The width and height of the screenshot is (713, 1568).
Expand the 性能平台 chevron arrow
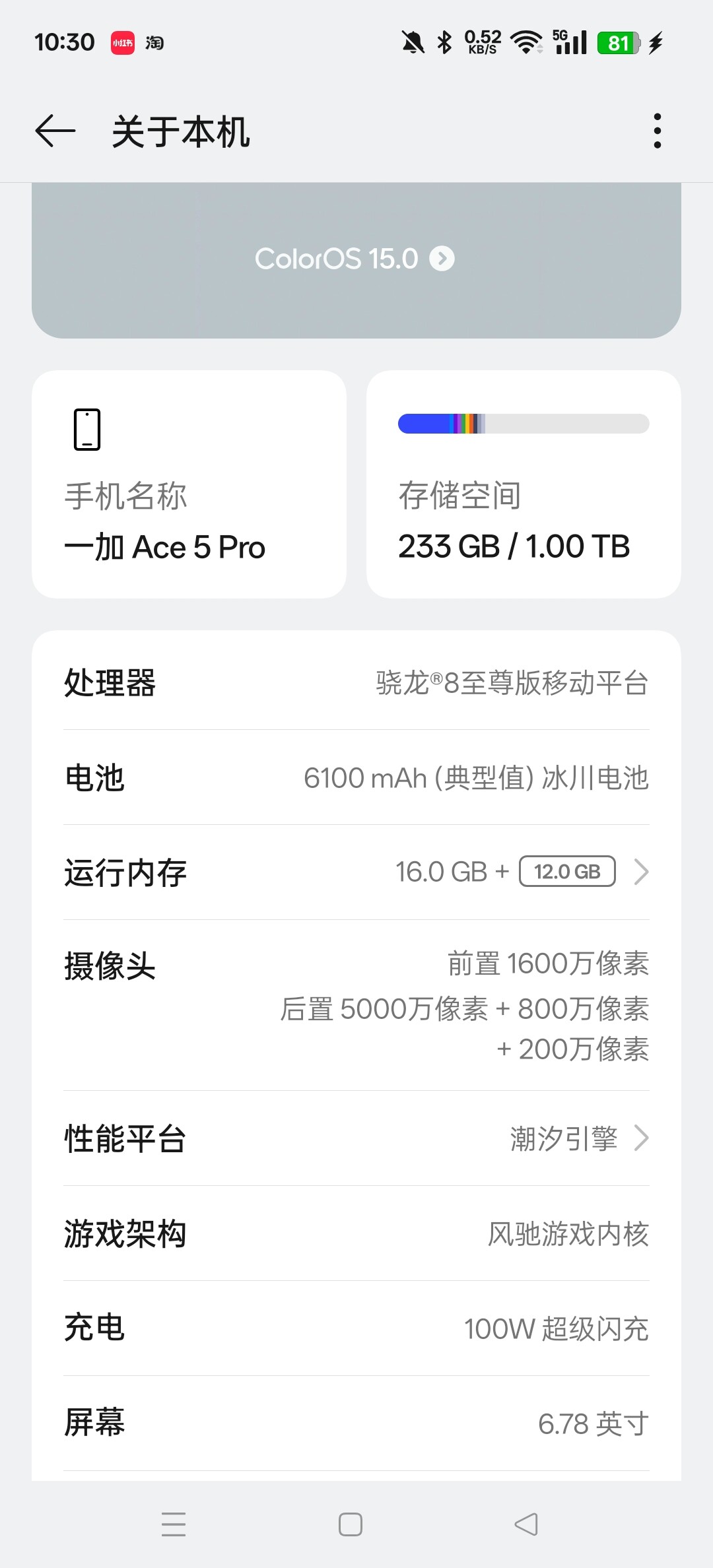tap(641, 1138)
